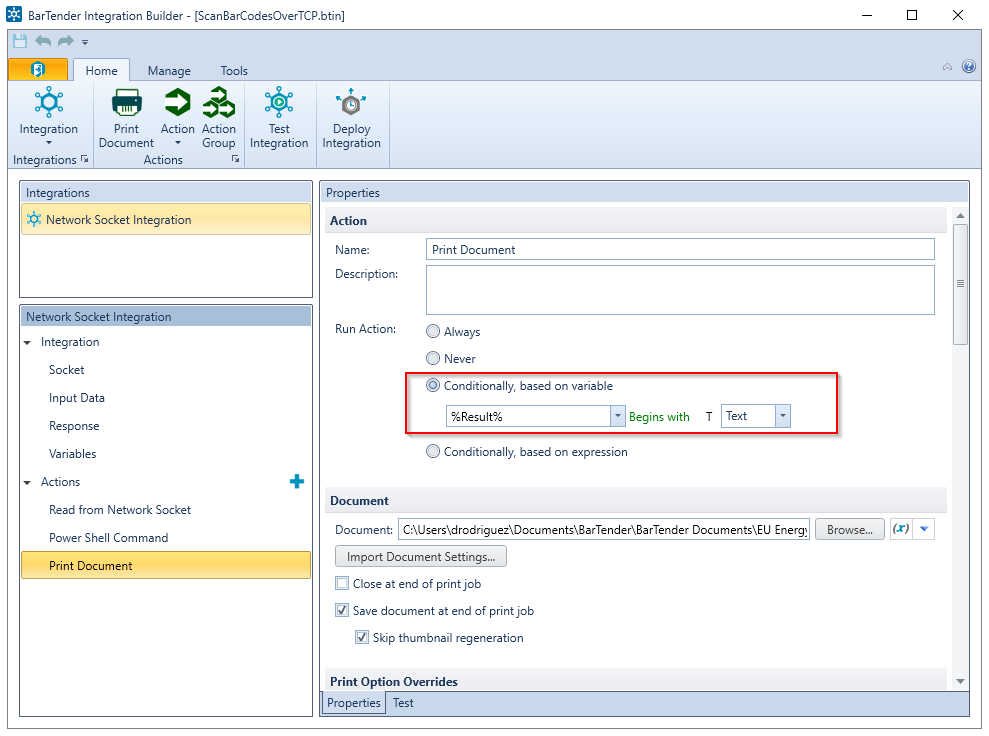
Task: Switch to the Test bottom tab
Action: point(403,703)
